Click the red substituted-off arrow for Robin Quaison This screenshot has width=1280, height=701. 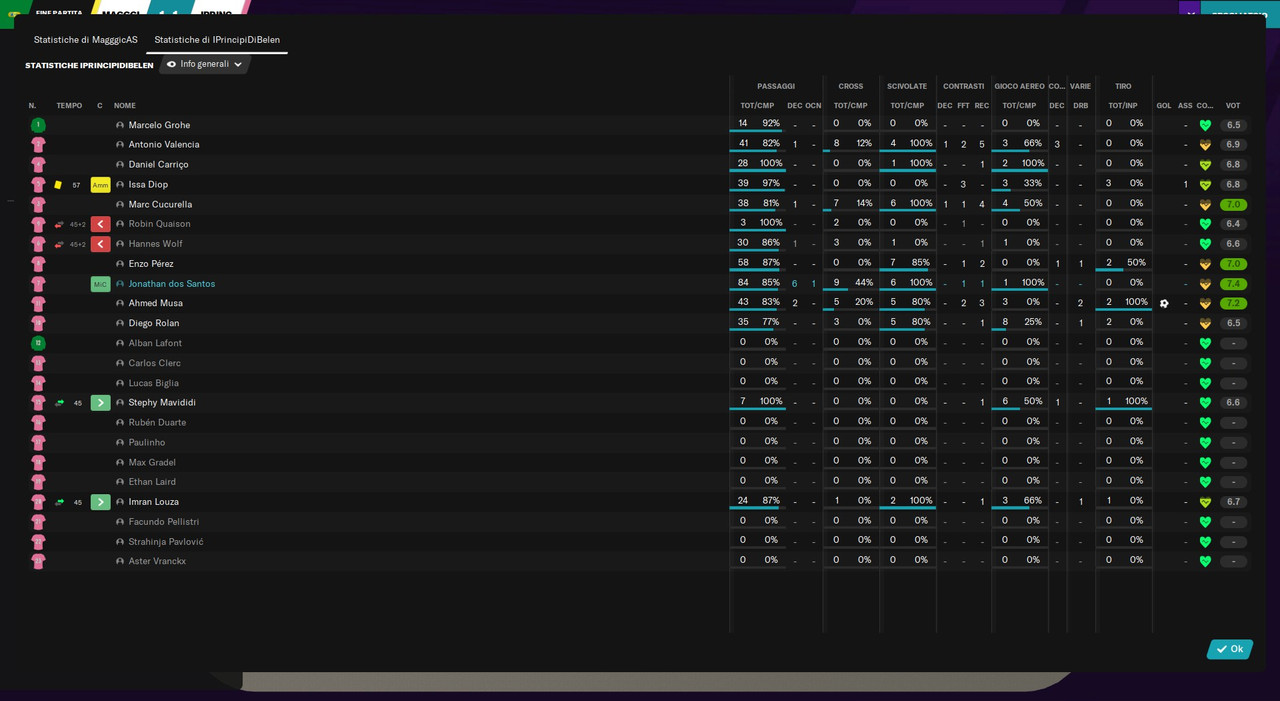(100, 224)
